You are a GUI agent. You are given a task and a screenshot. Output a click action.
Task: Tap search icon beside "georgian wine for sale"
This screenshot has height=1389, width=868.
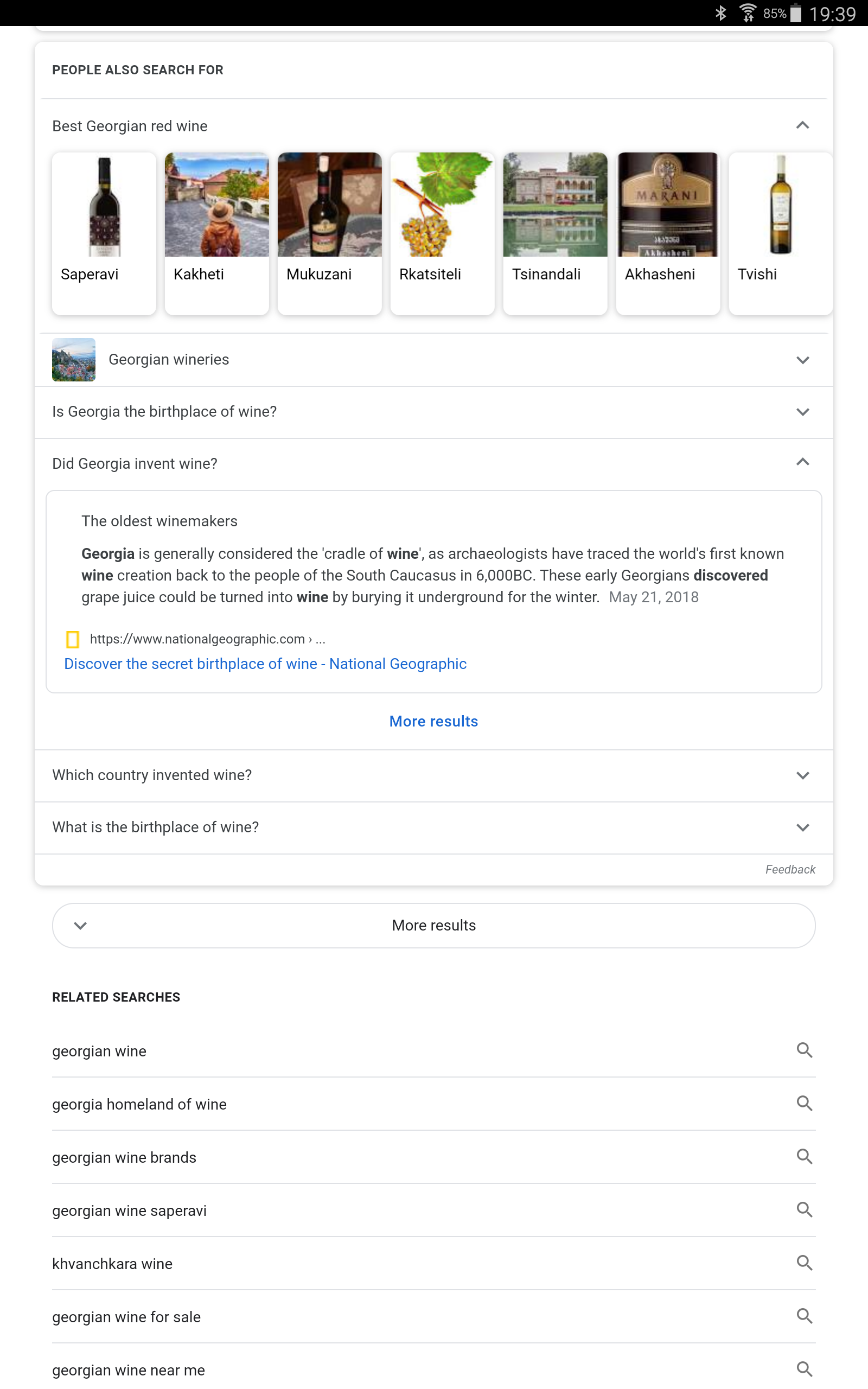[x=803, y=1316]
